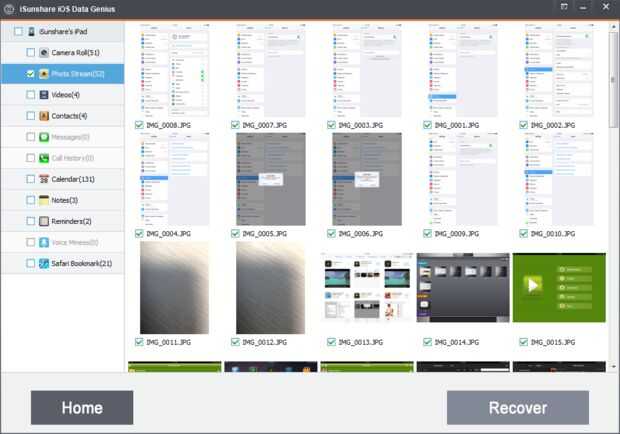Select the IMG_0011.JPG gradient photo thumbnail

click(174, 288)
